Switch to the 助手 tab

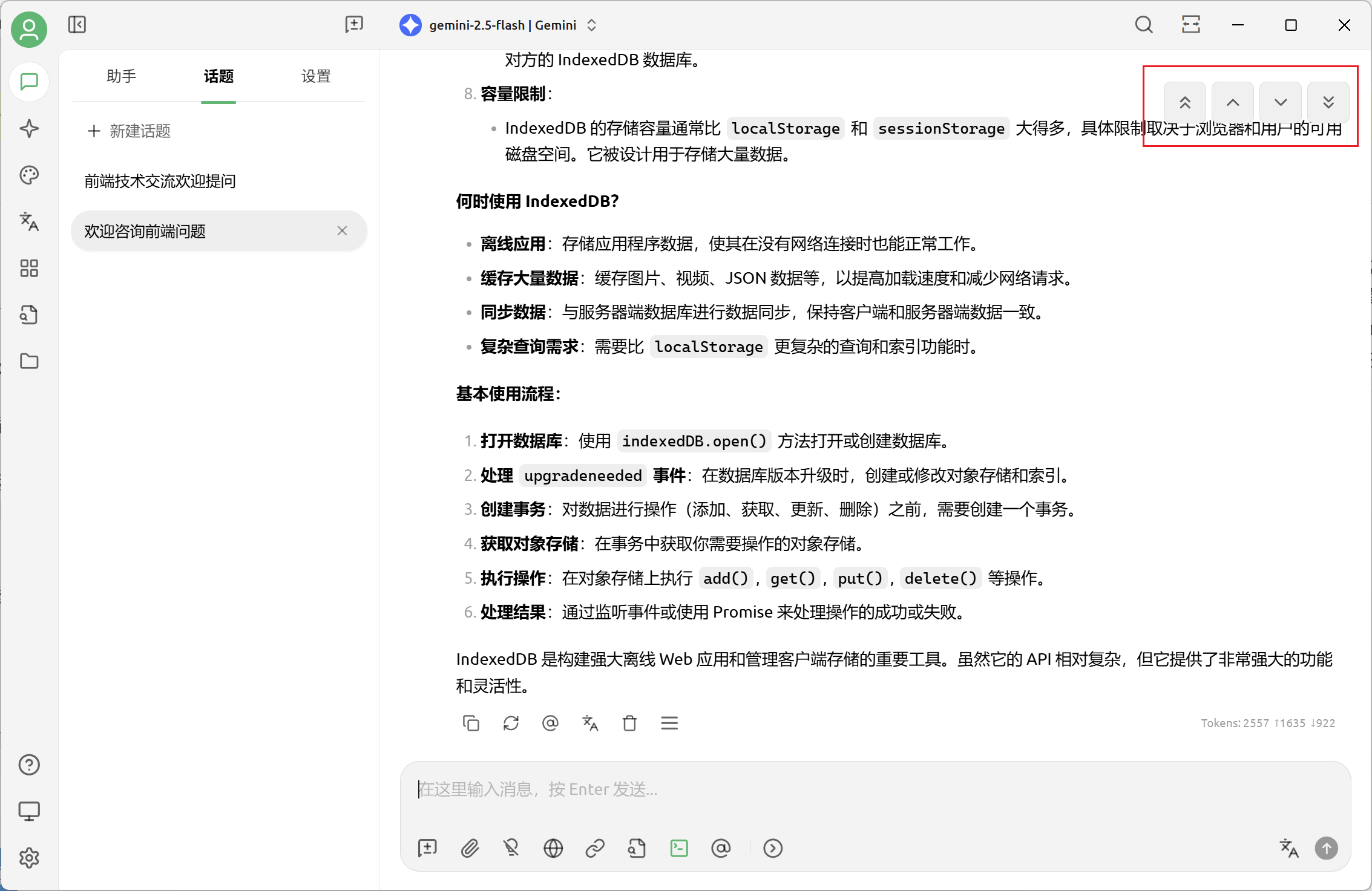pos(122,76)
